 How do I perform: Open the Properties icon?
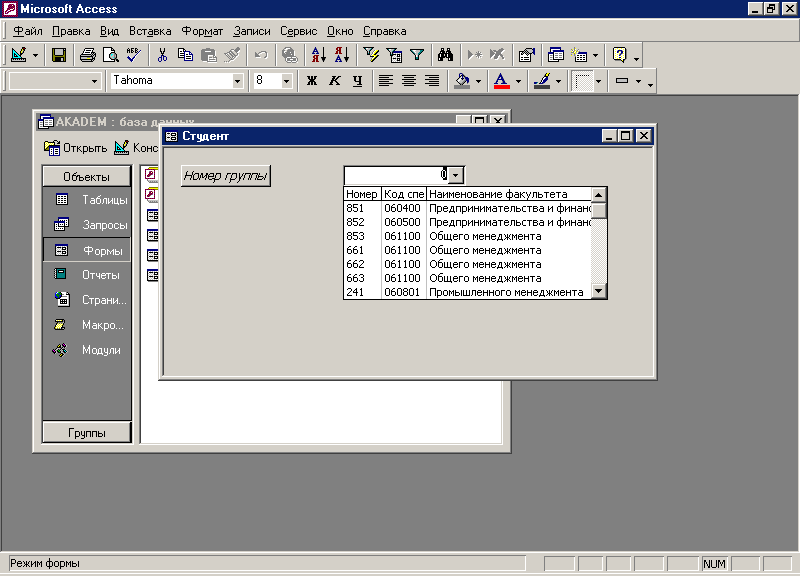click(527, 55)
